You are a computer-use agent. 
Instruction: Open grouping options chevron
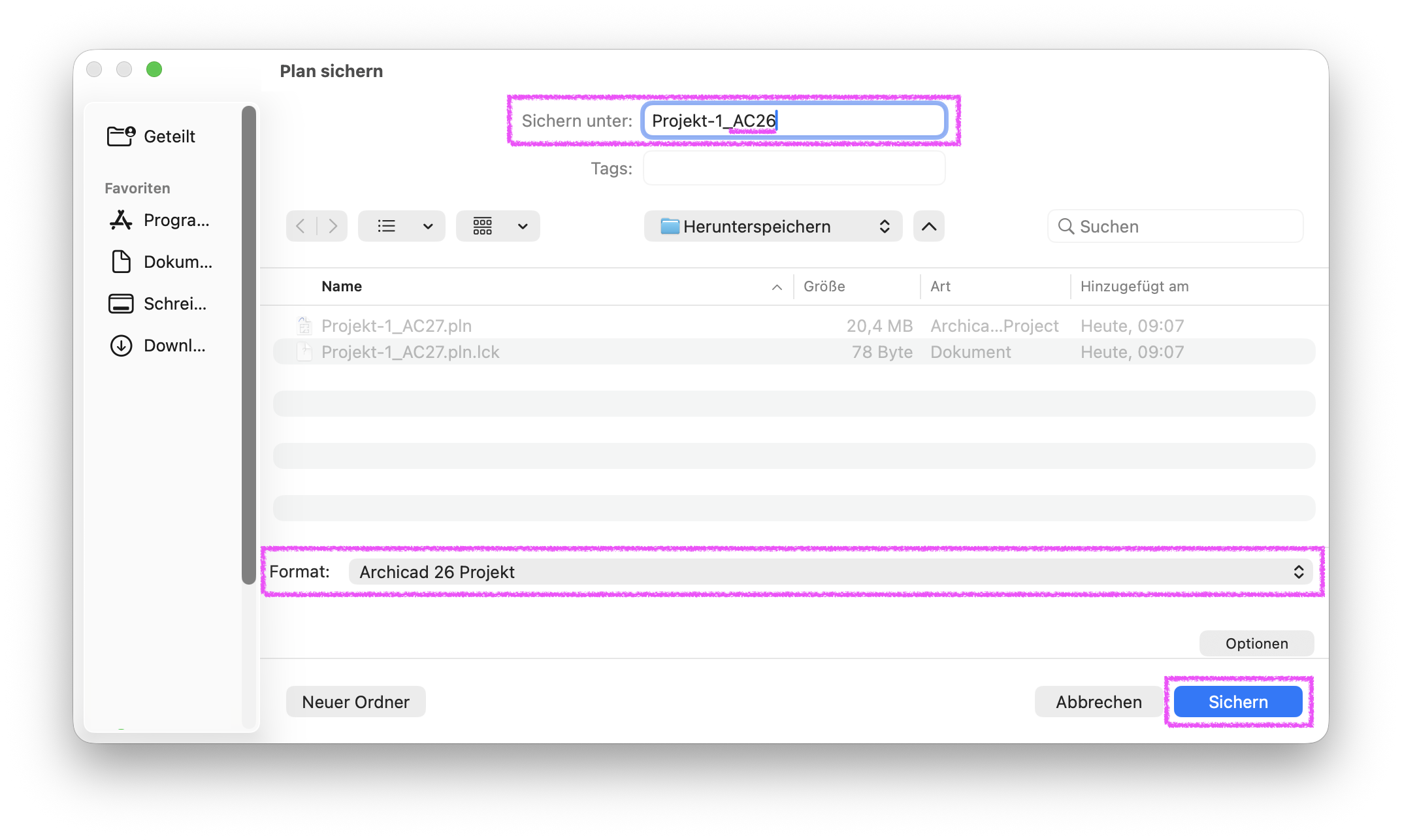[x=523, y=227]
